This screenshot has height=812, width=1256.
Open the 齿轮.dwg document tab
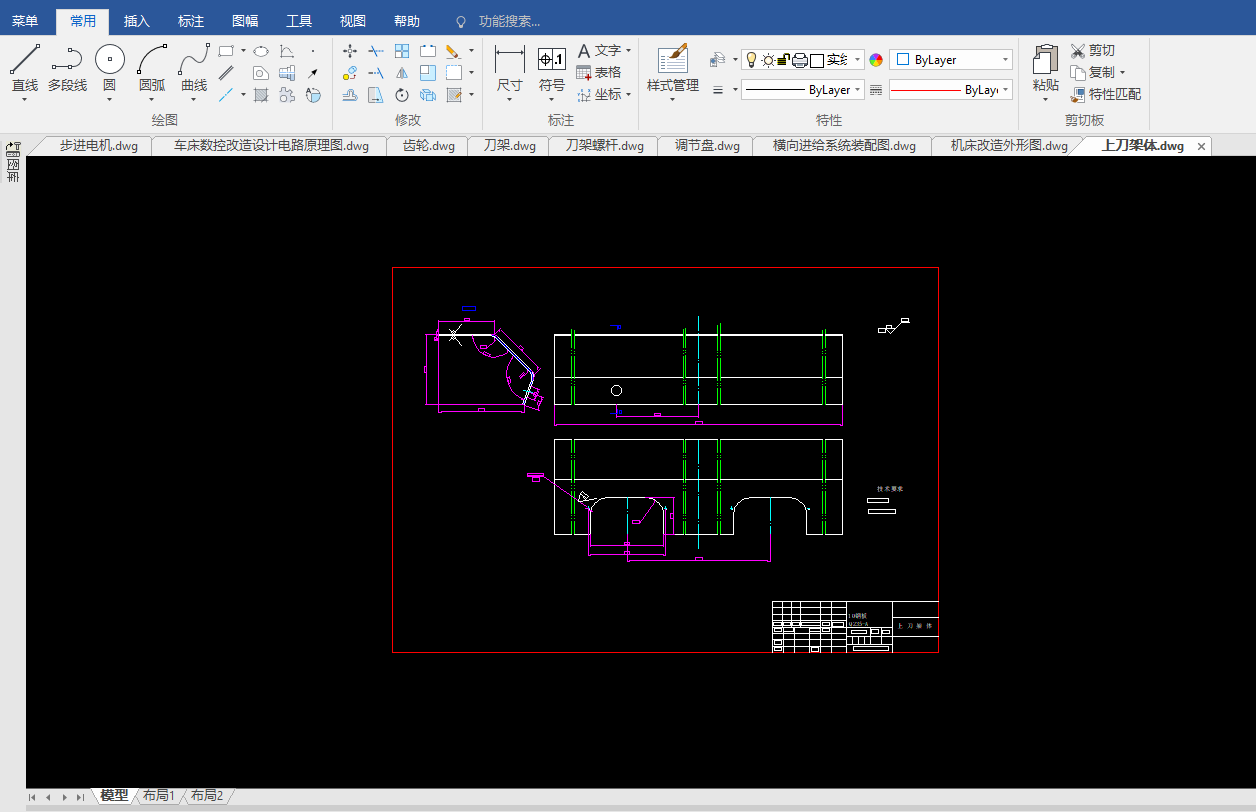(x=428, y=146)
